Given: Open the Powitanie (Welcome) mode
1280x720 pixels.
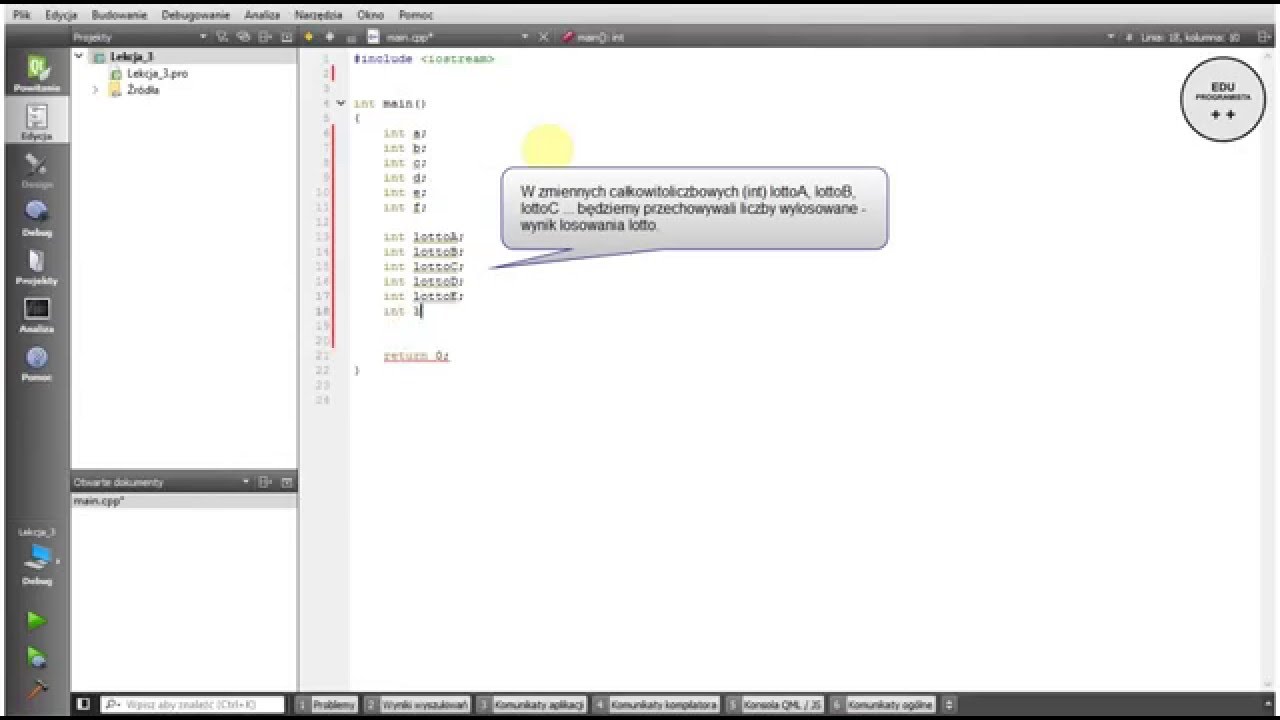Looking at the screenshot, I should [37, 75].
